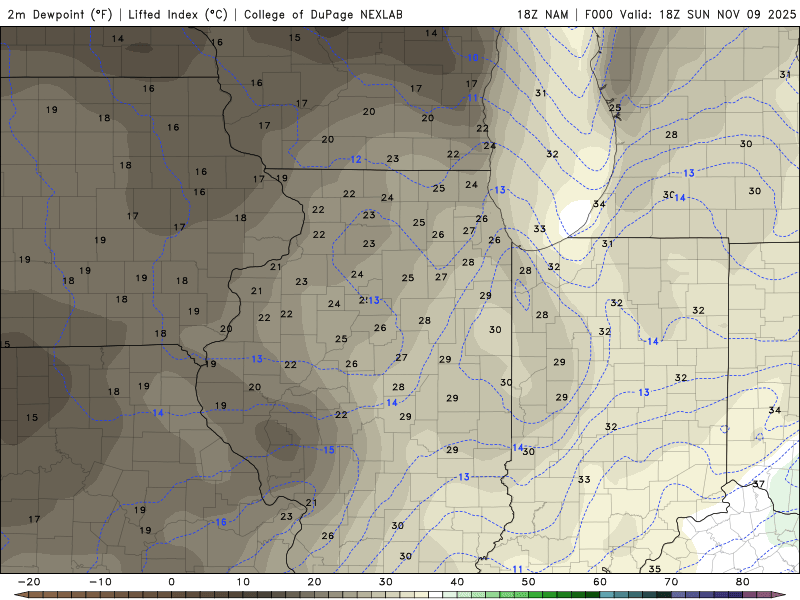
Task: Click the '40' label on the color scale
Action: click(x=457, y=582)
